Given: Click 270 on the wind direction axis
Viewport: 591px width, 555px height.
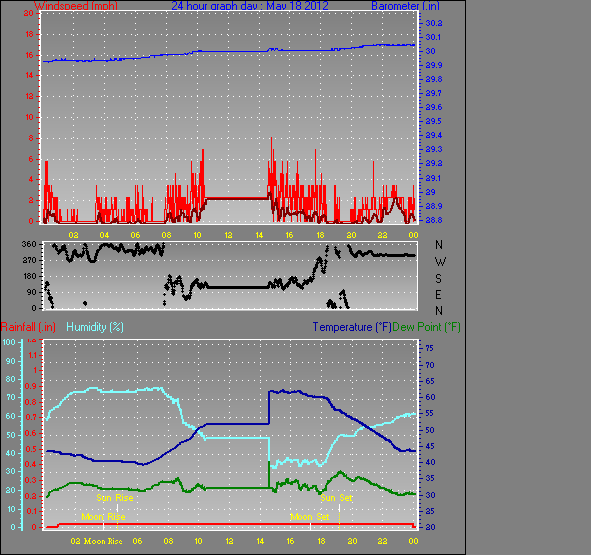Looking at the screenshot, I should 29,260.
